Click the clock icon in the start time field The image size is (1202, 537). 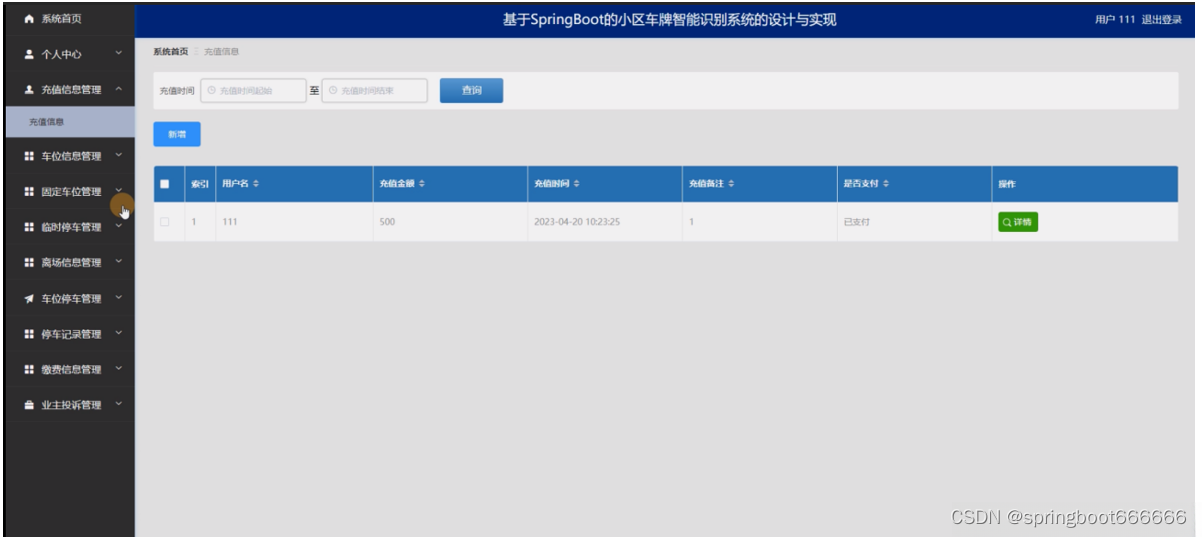click(x=211, y=91)
